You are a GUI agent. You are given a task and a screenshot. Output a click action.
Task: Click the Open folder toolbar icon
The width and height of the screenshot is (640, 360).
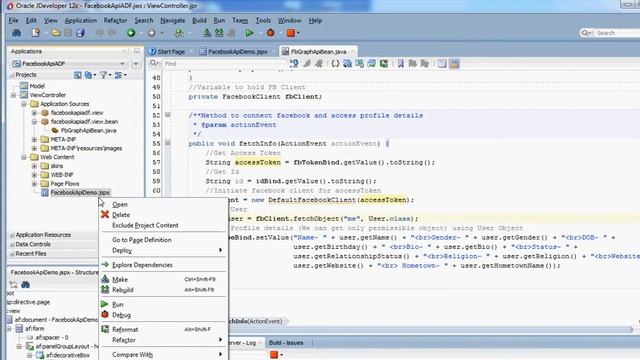coord(56,33)
